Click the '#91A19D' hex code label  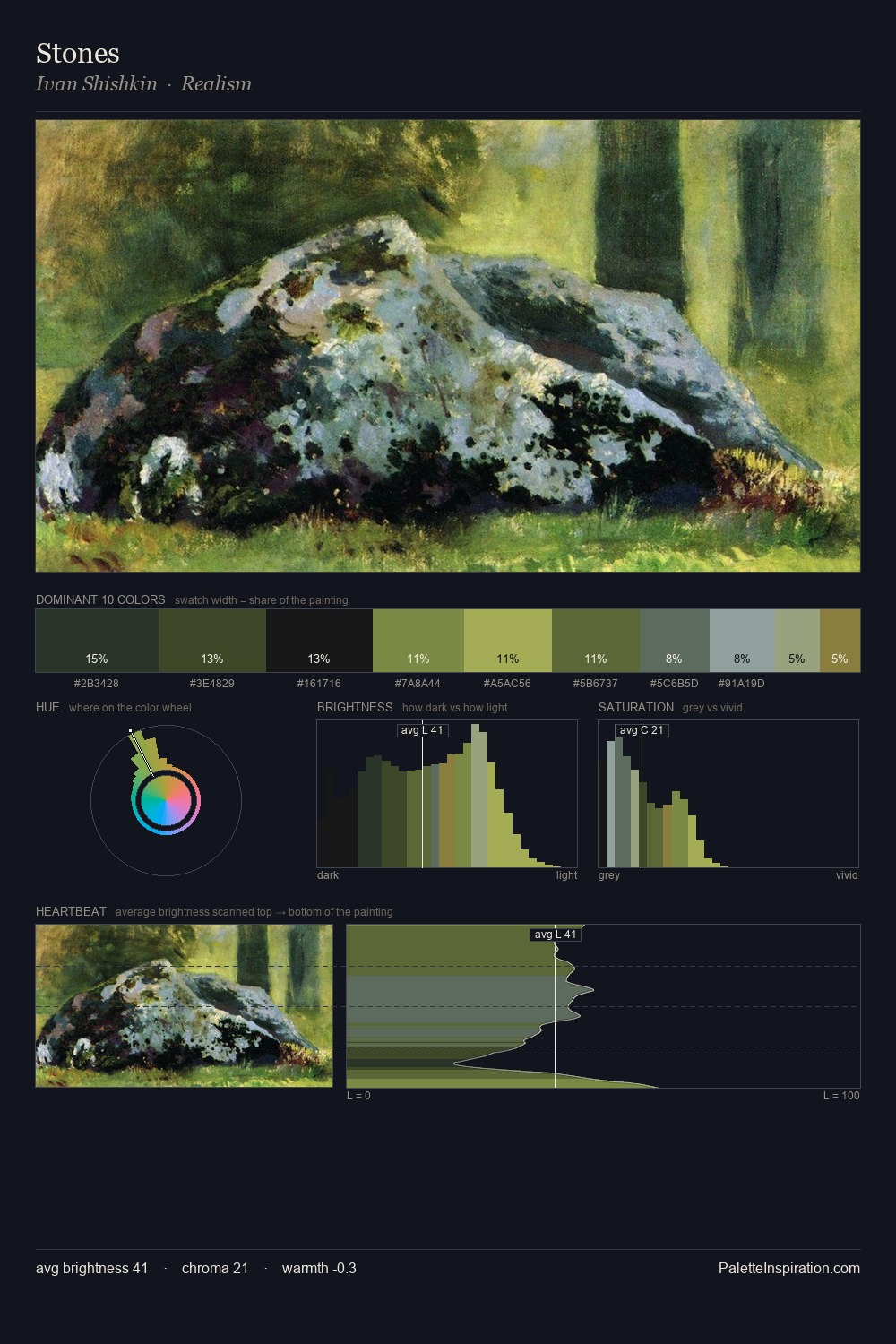(742, 684)
